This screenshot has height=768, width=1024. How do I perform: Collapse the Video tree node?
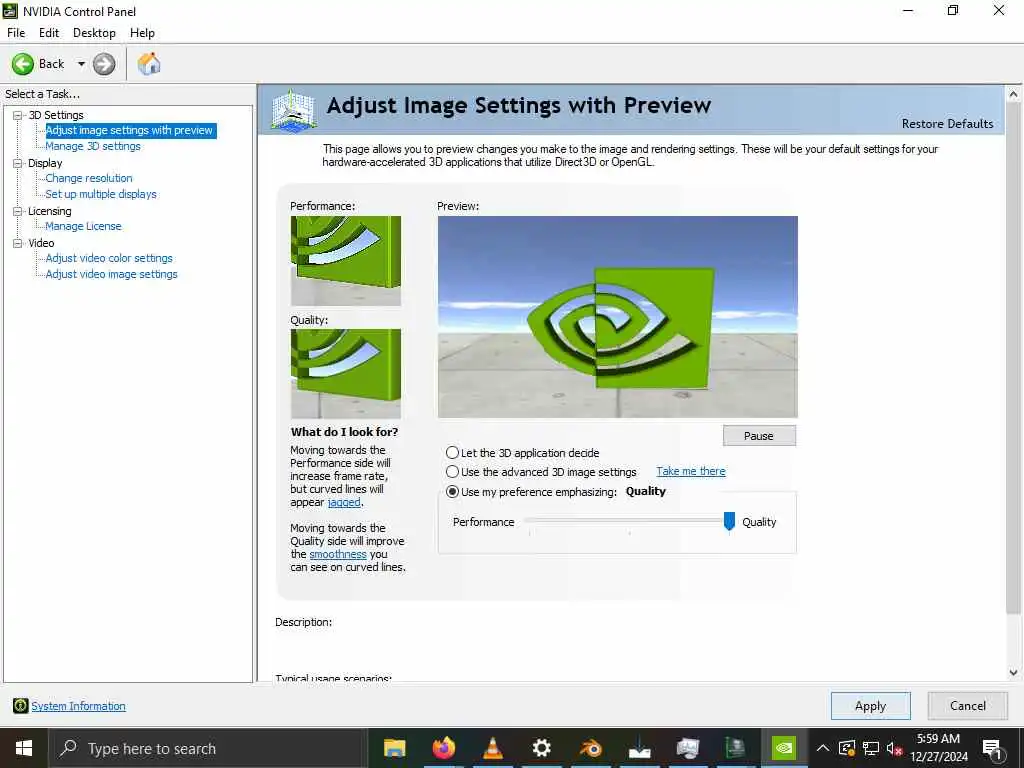18,243
